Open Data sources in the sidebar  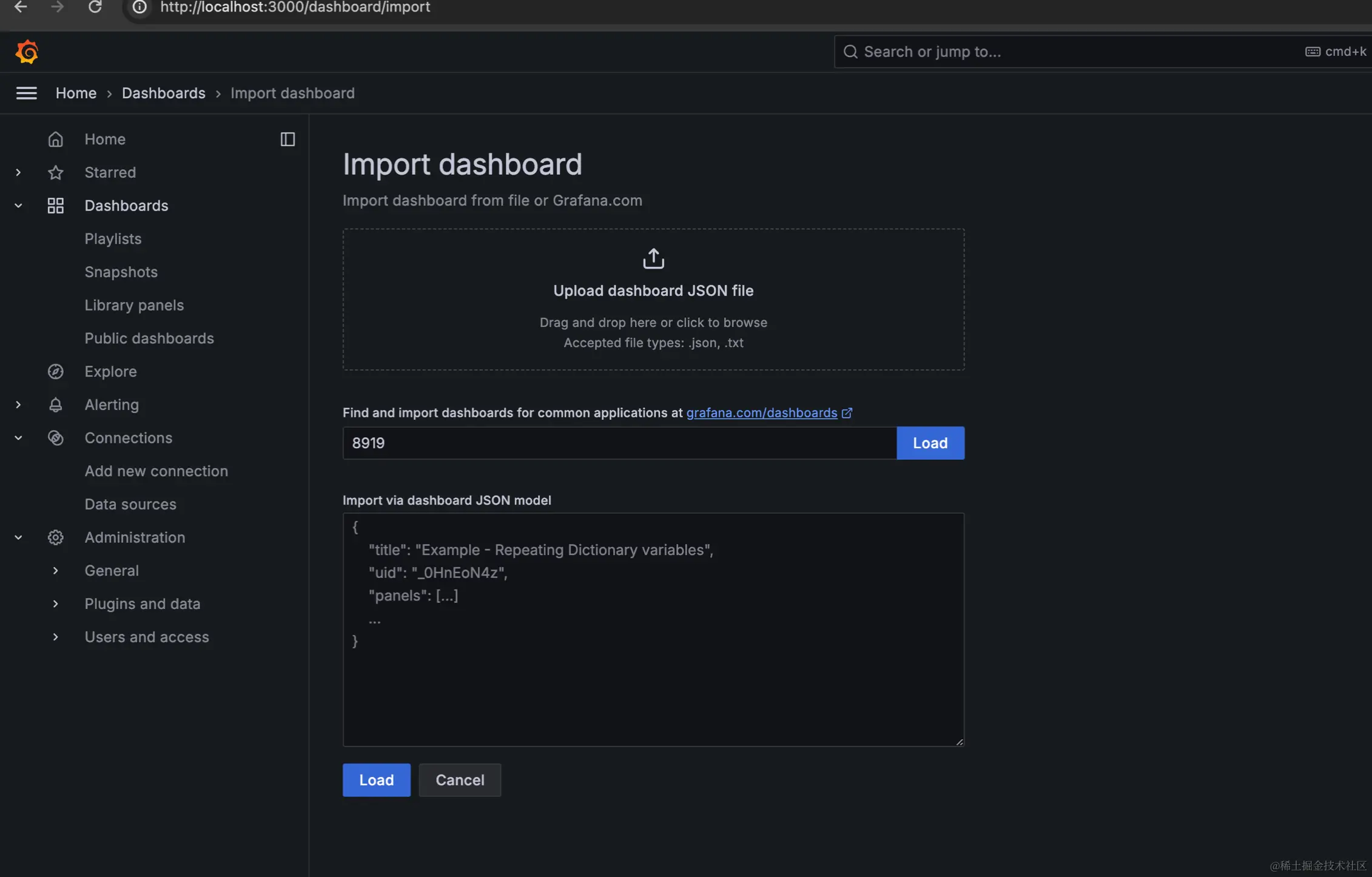(x=130, y=504)
